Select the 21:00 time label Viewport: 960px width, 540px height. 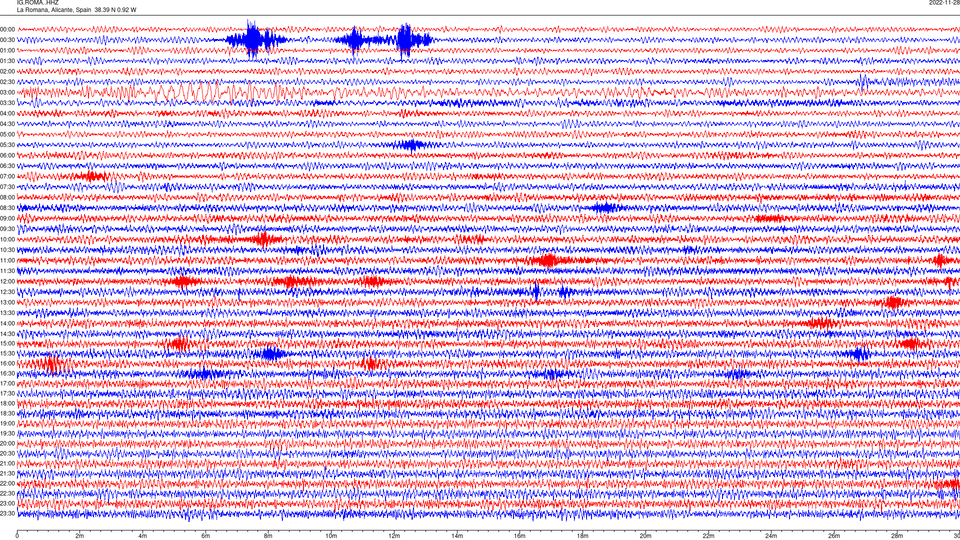(x=7, y=463)
